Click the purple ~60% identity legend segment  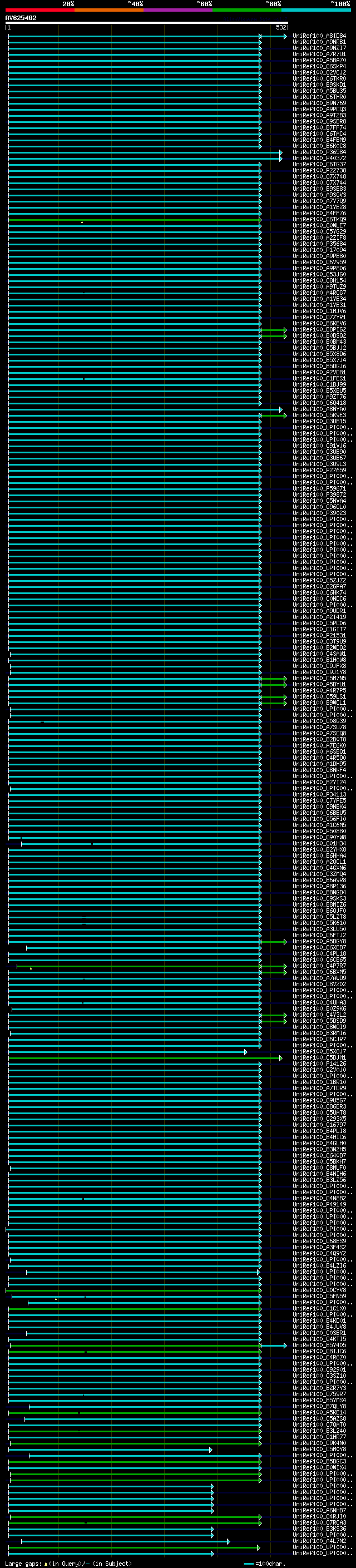177,10
